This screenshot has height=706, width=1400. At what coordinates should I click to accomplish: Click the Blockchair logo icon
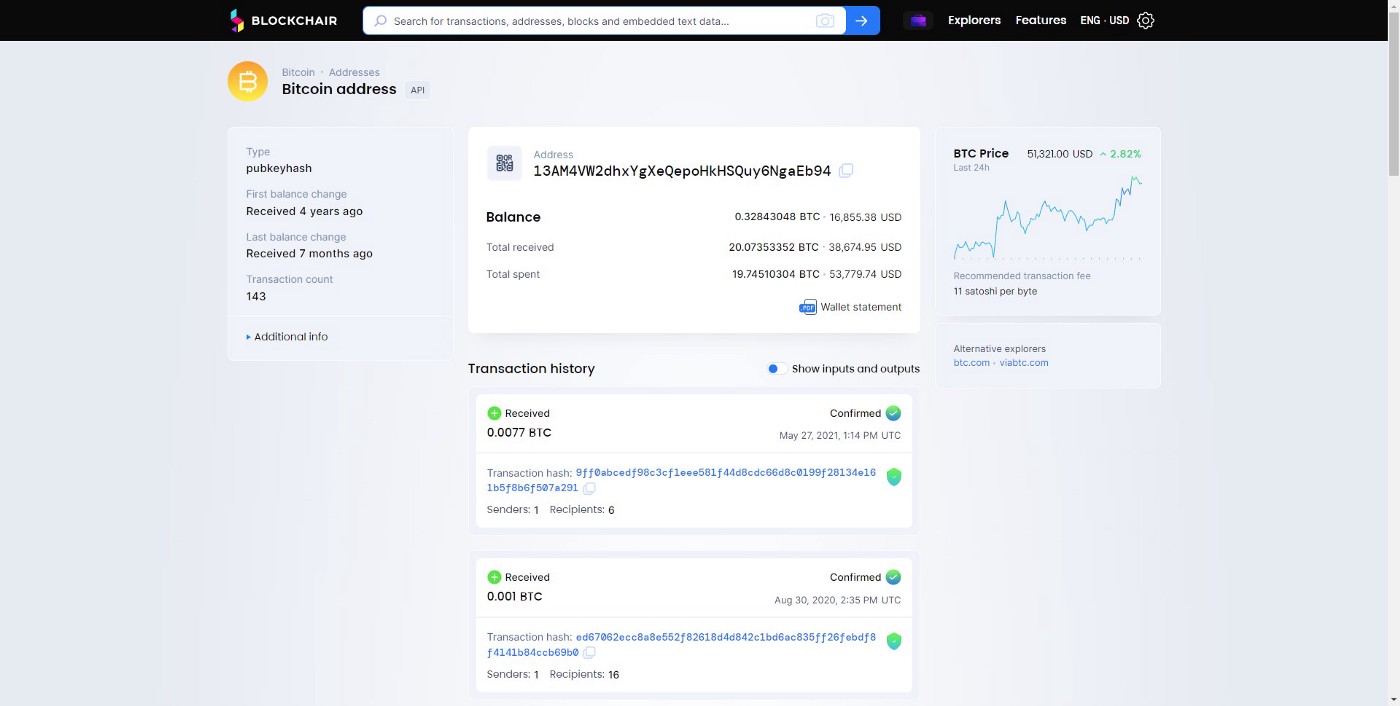coord(236,20)
